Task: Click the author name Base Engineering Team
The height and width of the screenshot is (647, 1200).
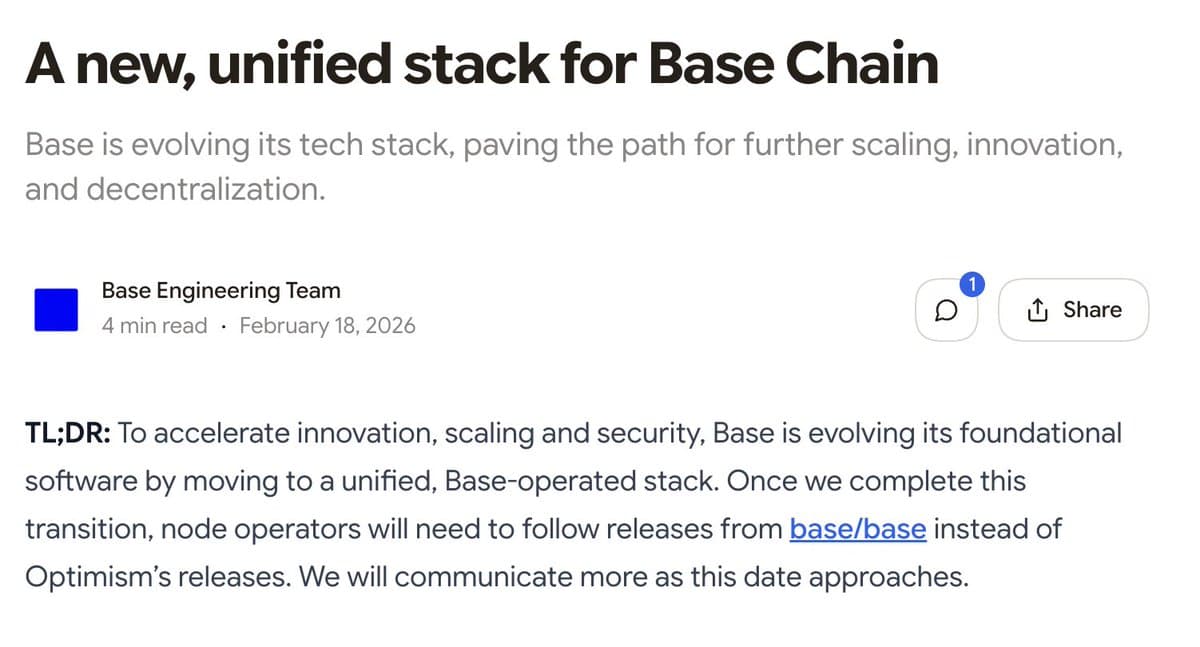Action: coord(220,290)
